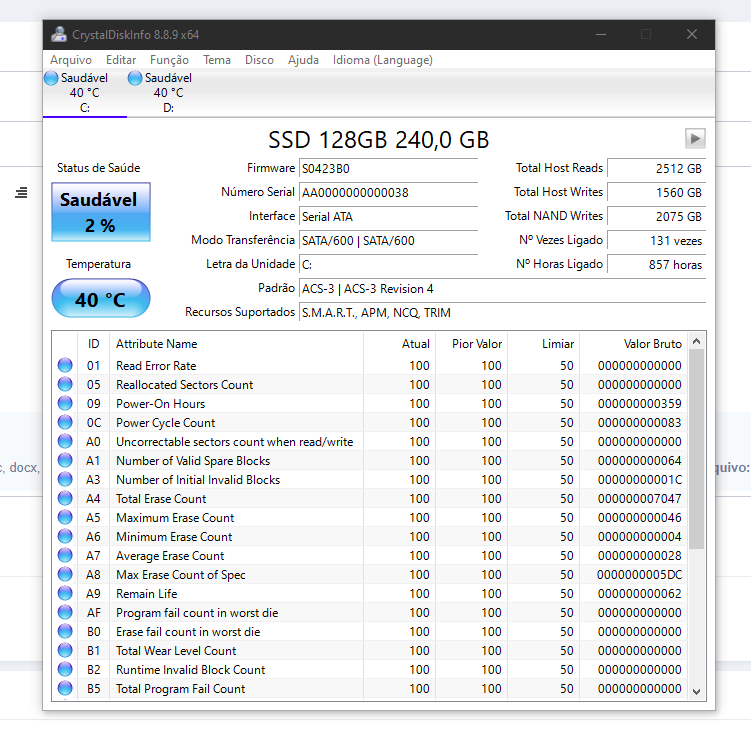
Task: Click the status orb for Uncorrectable sectors count row
Action: 65,441
